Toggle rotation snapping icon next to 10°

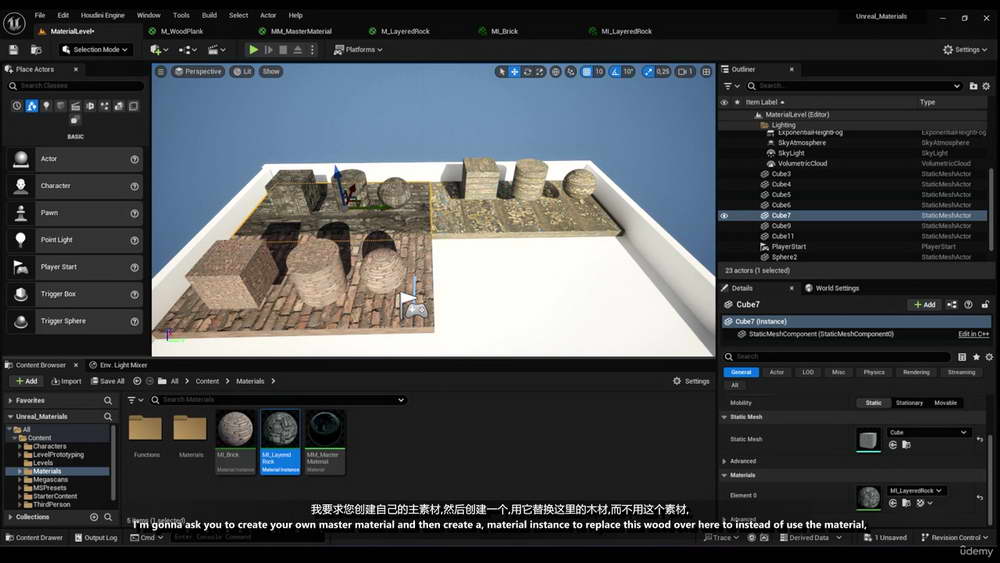click(615, 72)
